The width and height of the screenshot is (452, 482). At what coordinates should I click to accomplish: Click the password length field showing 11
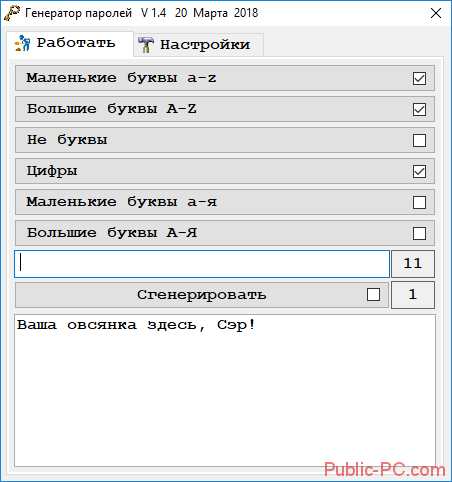click(413, 264)
